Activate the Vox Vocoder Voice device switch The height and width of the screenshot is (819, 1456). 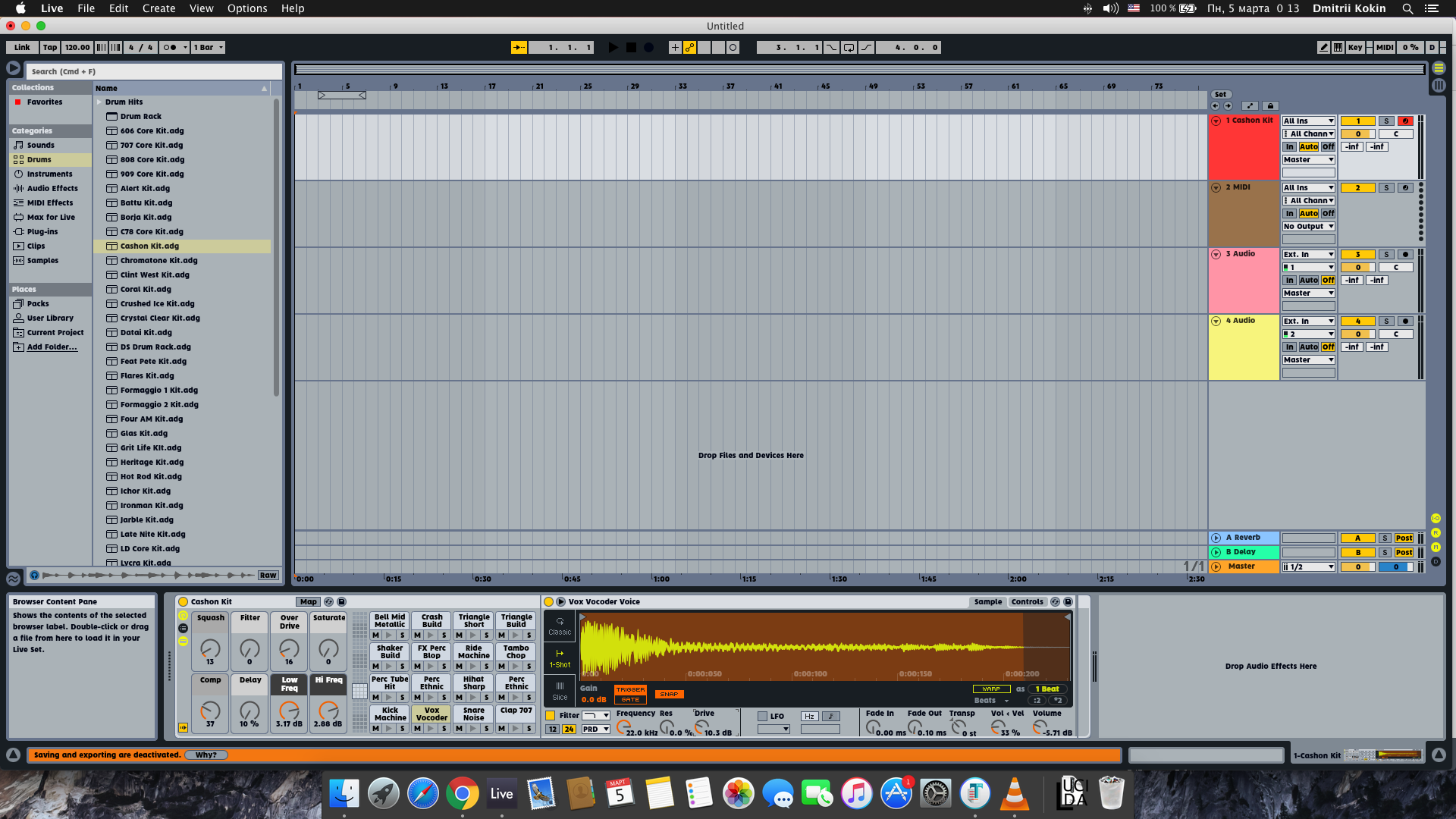(549, 601)
